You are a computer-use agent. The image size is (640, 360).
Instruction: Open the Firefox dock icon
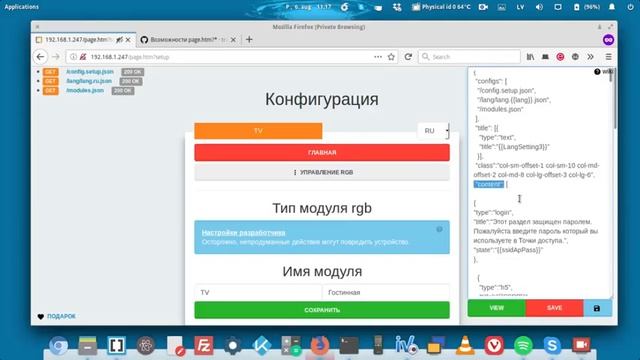[320, 346]
